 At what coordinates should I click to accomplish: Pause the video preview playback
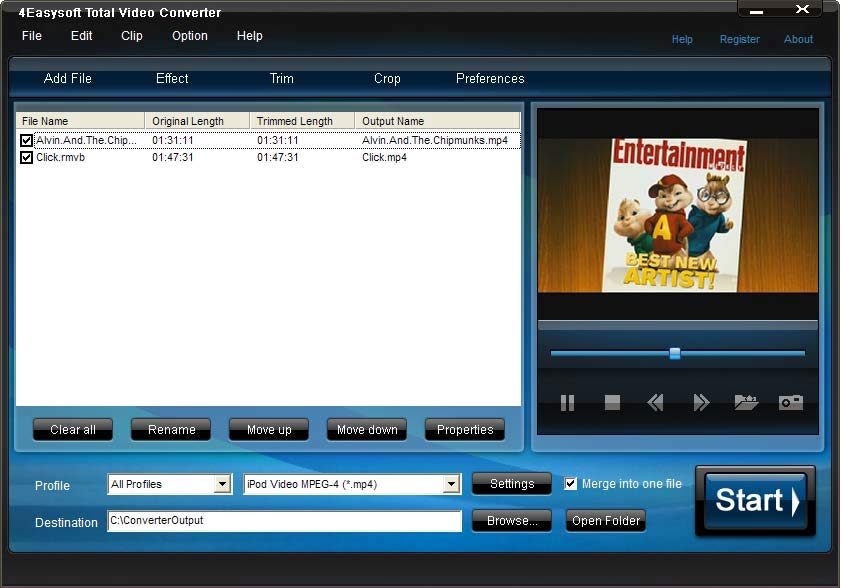(567, 403)
